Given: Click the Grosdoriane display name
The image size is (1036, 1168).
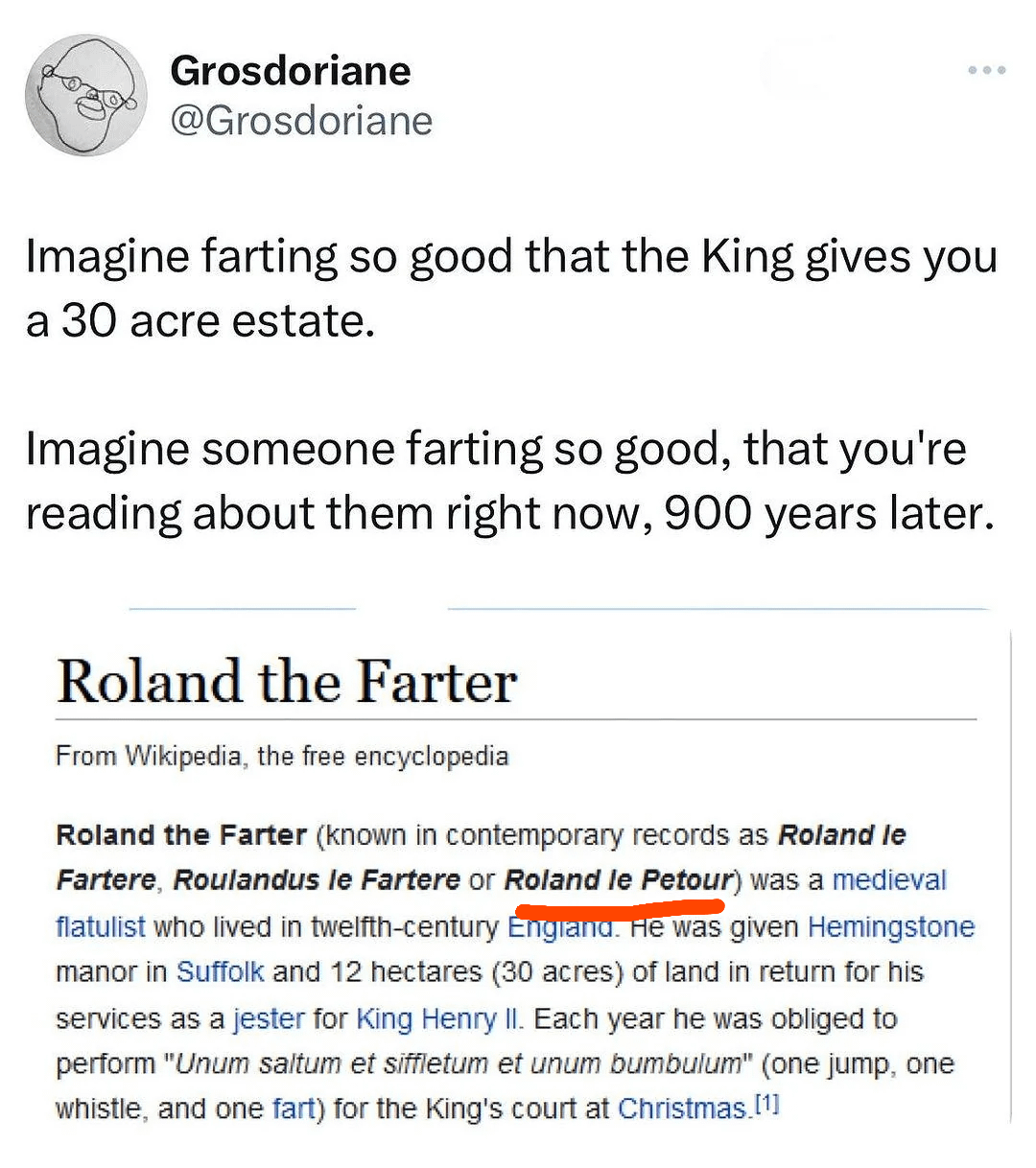Looking at the screenshot, I should (291, 71).
